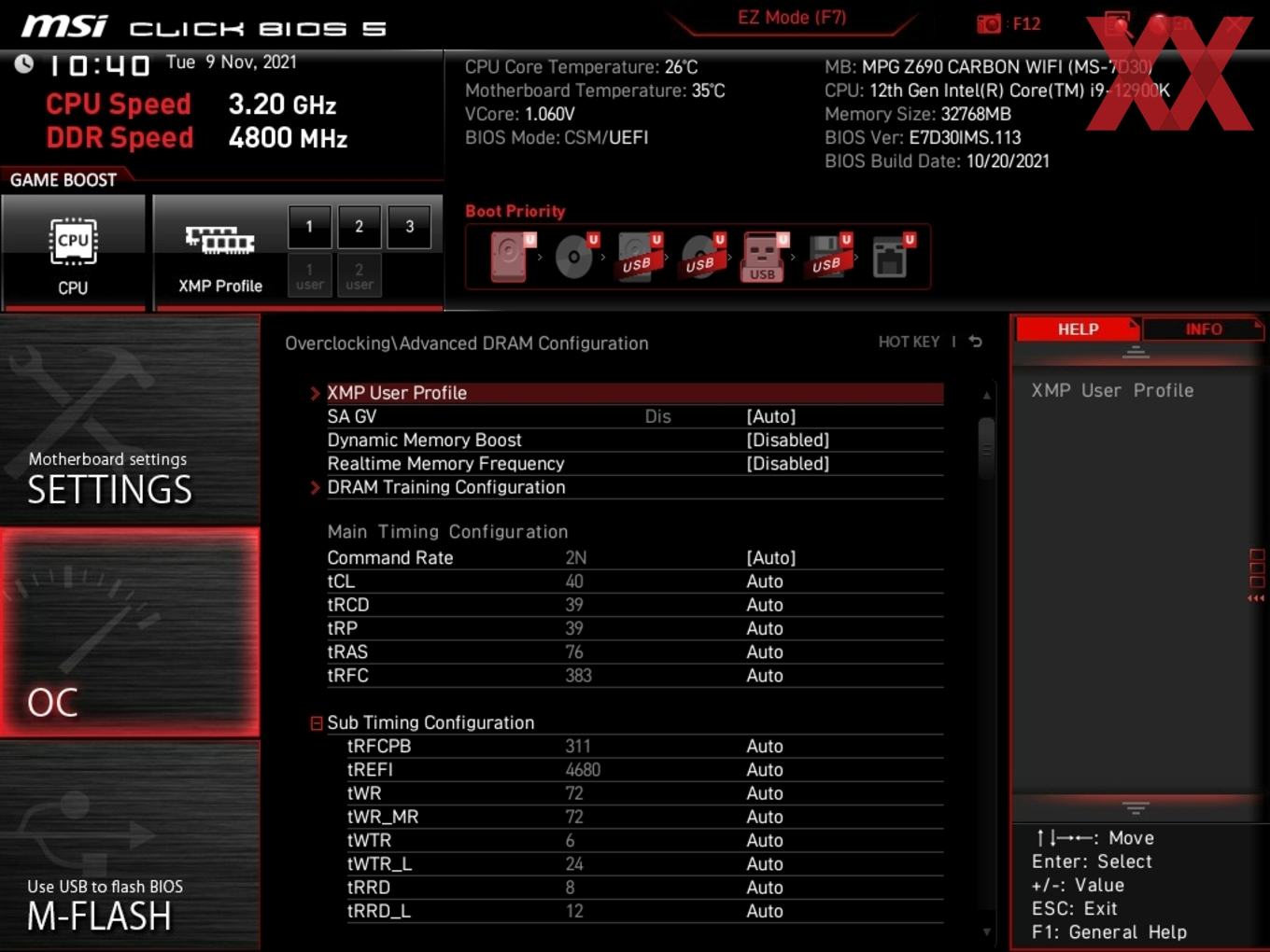The width and height of the screenshot is (1270, 952).
Task: Enable XMP profile 2
Action: [x=359, y=226]
